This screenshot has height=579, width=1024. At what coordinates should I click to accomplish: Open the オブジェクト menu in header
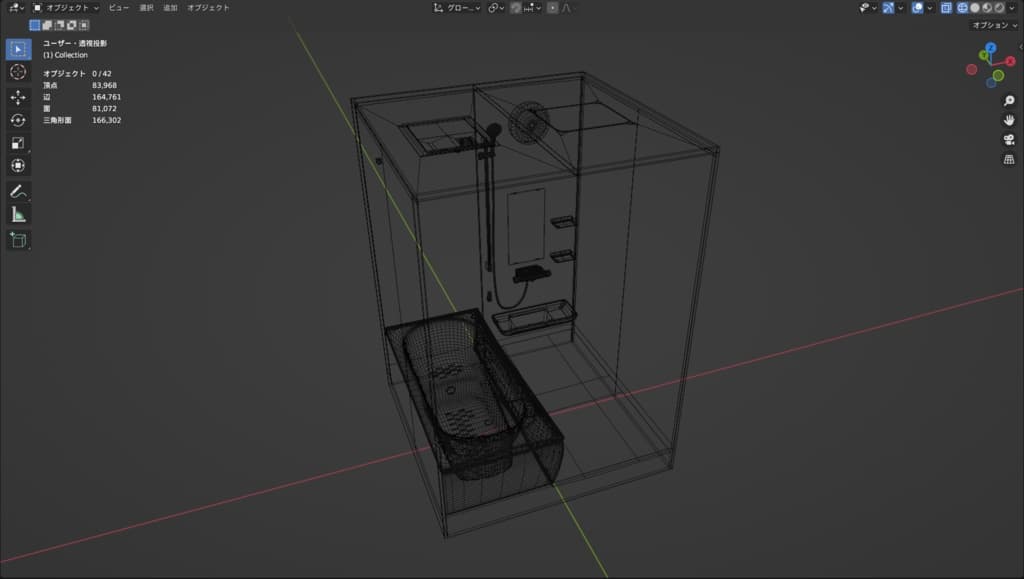pos(208,8)
